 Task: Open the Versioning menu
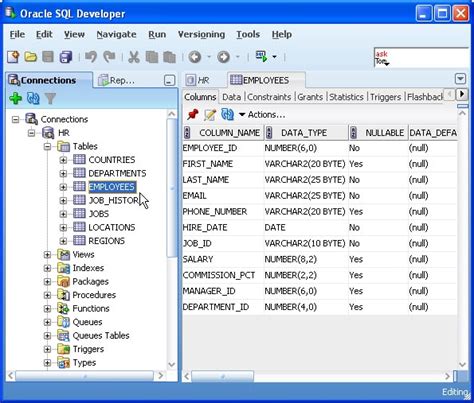pyautogui.click(x=201, y=34)
